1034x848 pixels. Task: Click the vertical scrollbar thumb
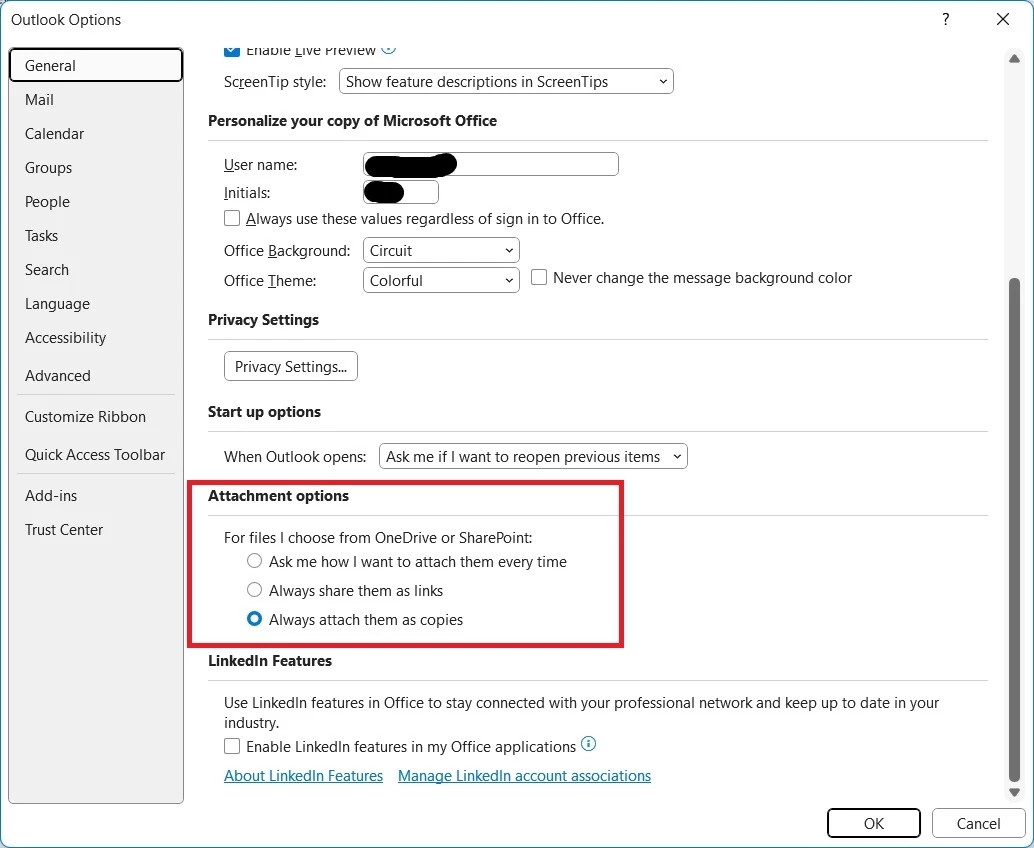(x=1014, y=530)
